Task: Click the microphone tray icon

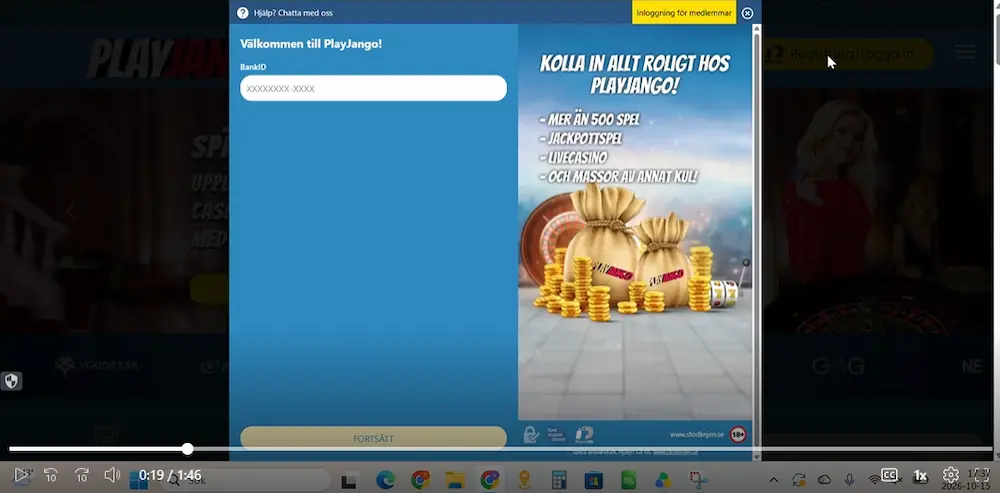Action: [x=849, y=480]
